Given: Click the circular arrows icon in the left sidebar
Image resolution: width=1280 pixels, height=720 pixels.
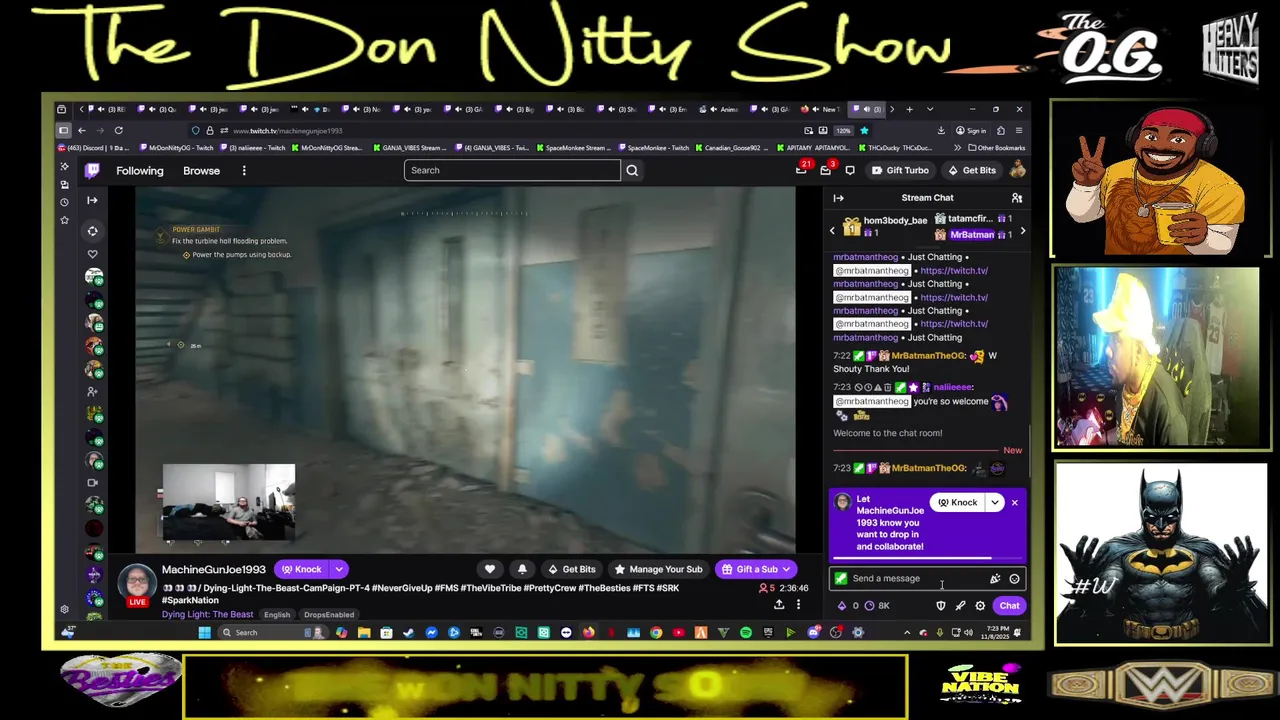Looking at the screenshot, I should [x=92, y=231].
